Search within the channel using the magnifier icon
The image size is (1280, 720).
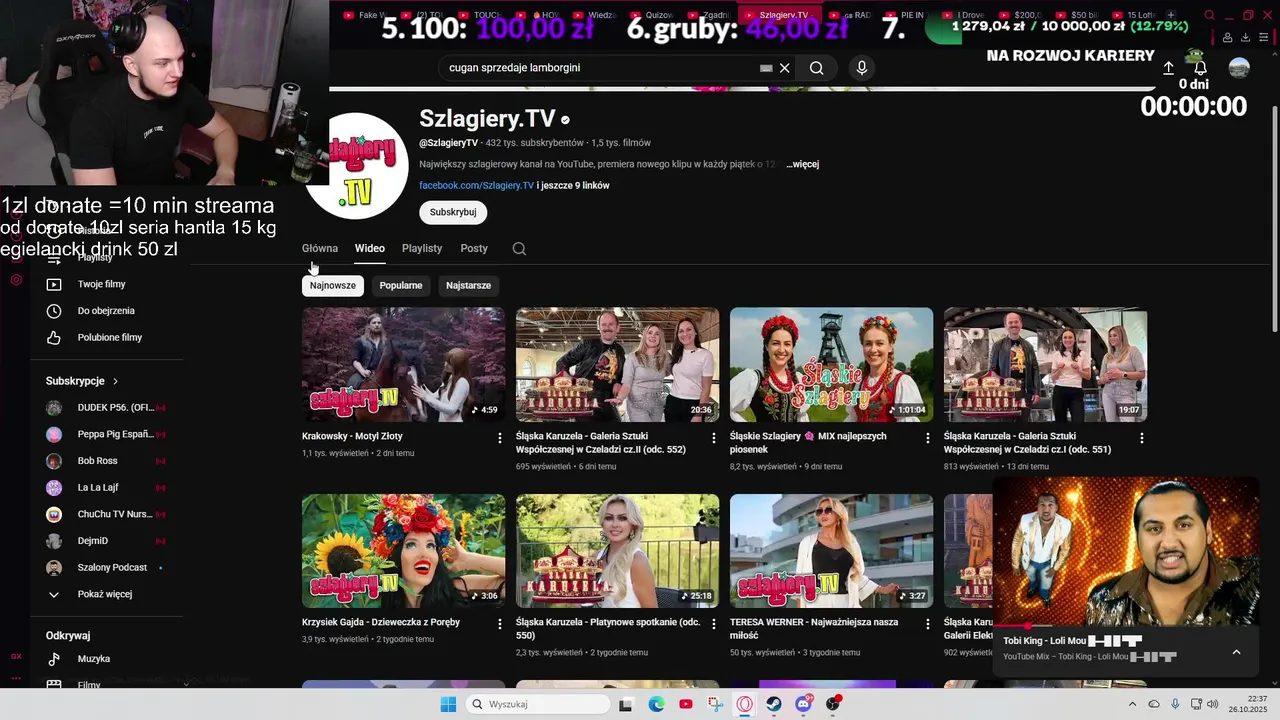pyautogui.click(x=519, y=248)
